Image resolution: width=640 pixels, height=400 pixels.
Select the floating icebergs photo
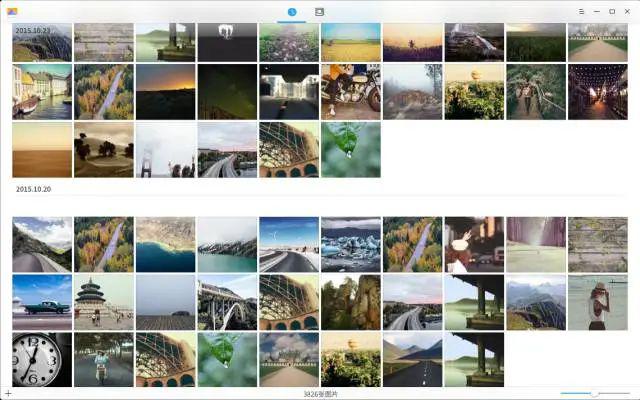351,244
